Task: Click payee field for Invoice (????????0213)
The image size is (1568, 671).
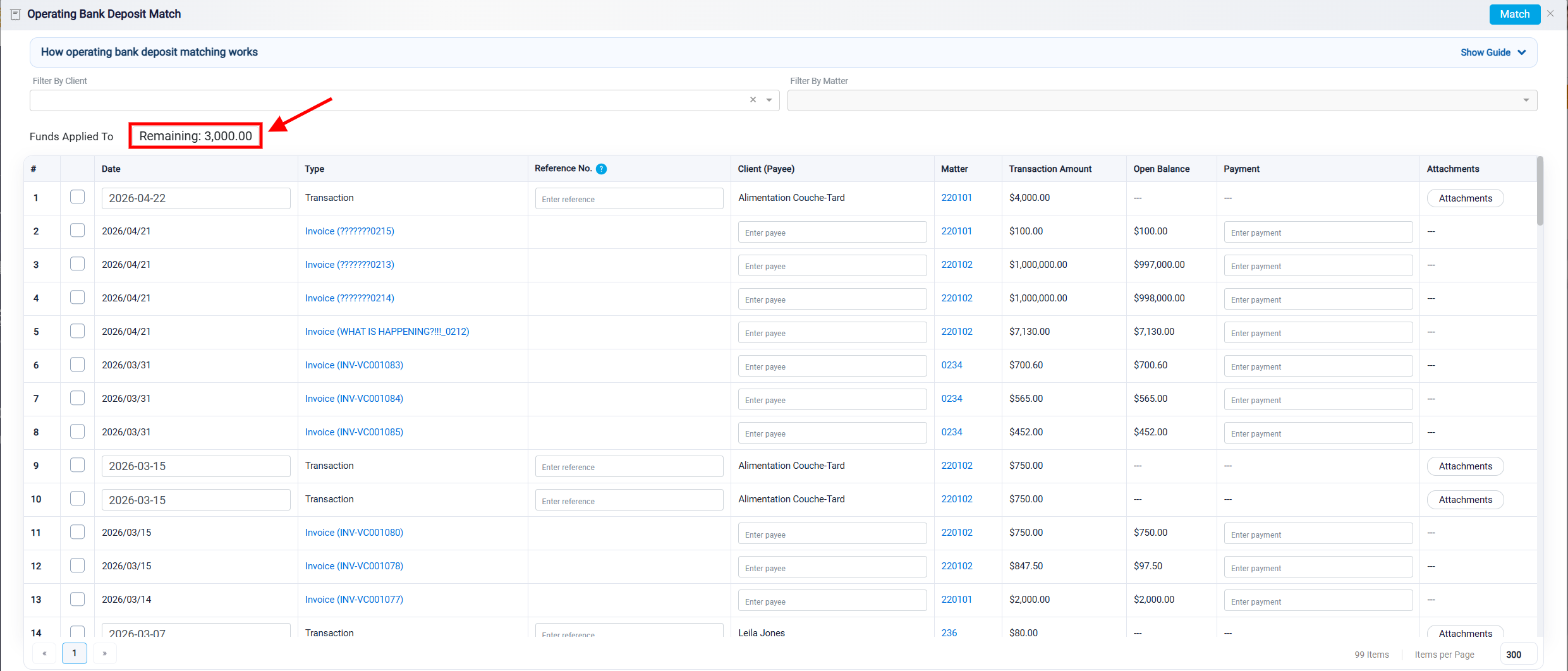Action: click(x=832, y=265)
